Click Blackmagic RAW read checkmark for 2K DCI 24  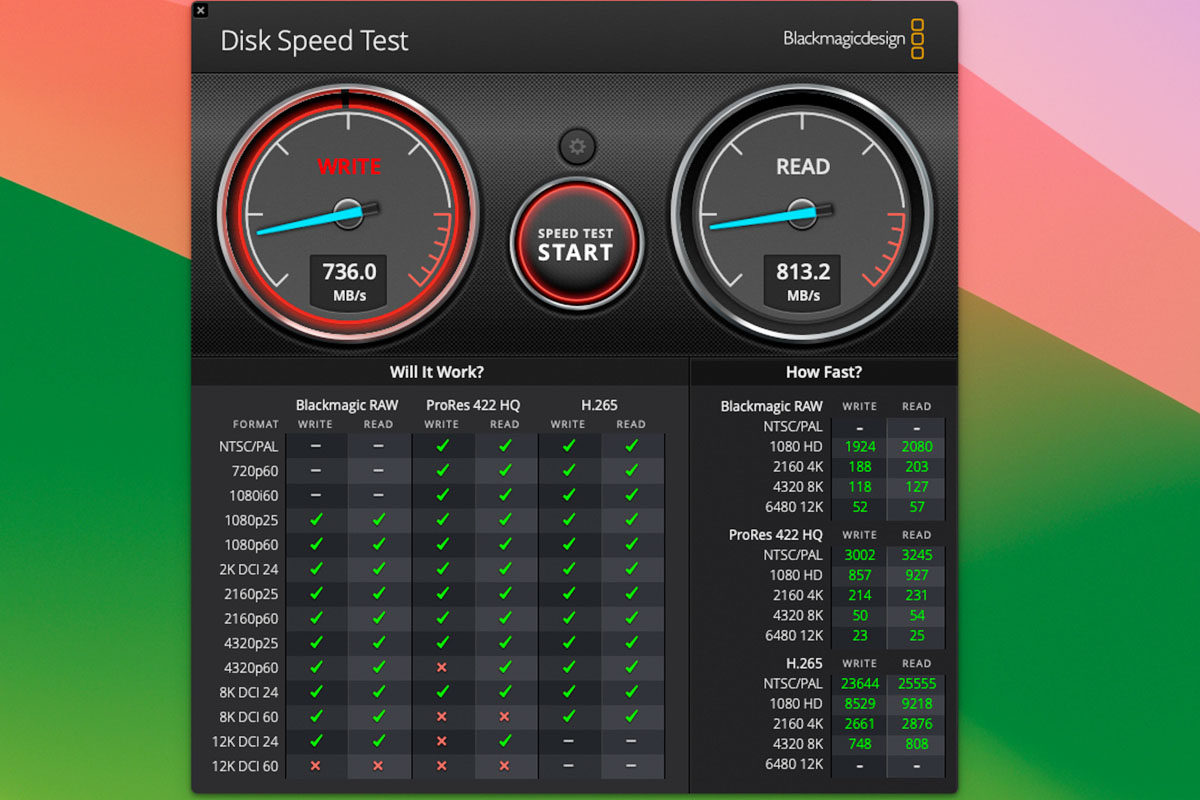tap(378, 569)
